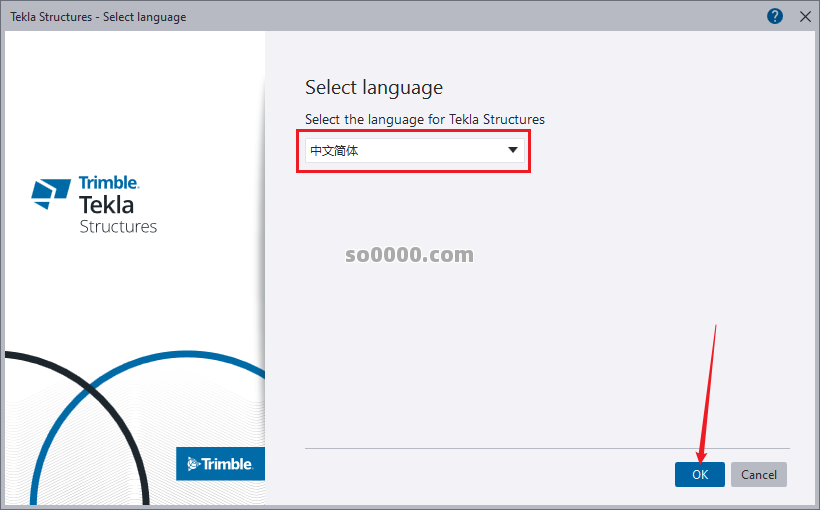Image resolution: width=820 pixels, height=510 pixels.
Task: Open the help question mark icon
Action: coord(775,16)
